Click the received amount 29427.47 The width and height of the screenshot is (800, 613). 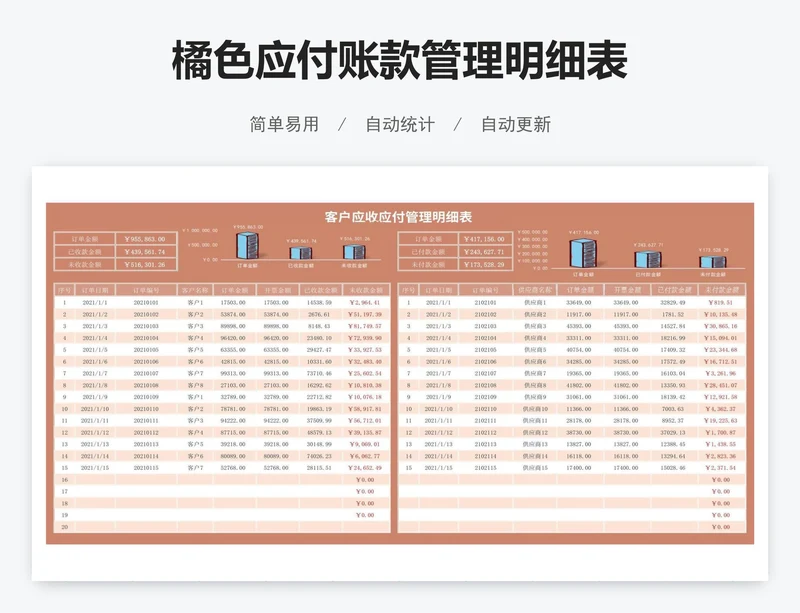319,350
